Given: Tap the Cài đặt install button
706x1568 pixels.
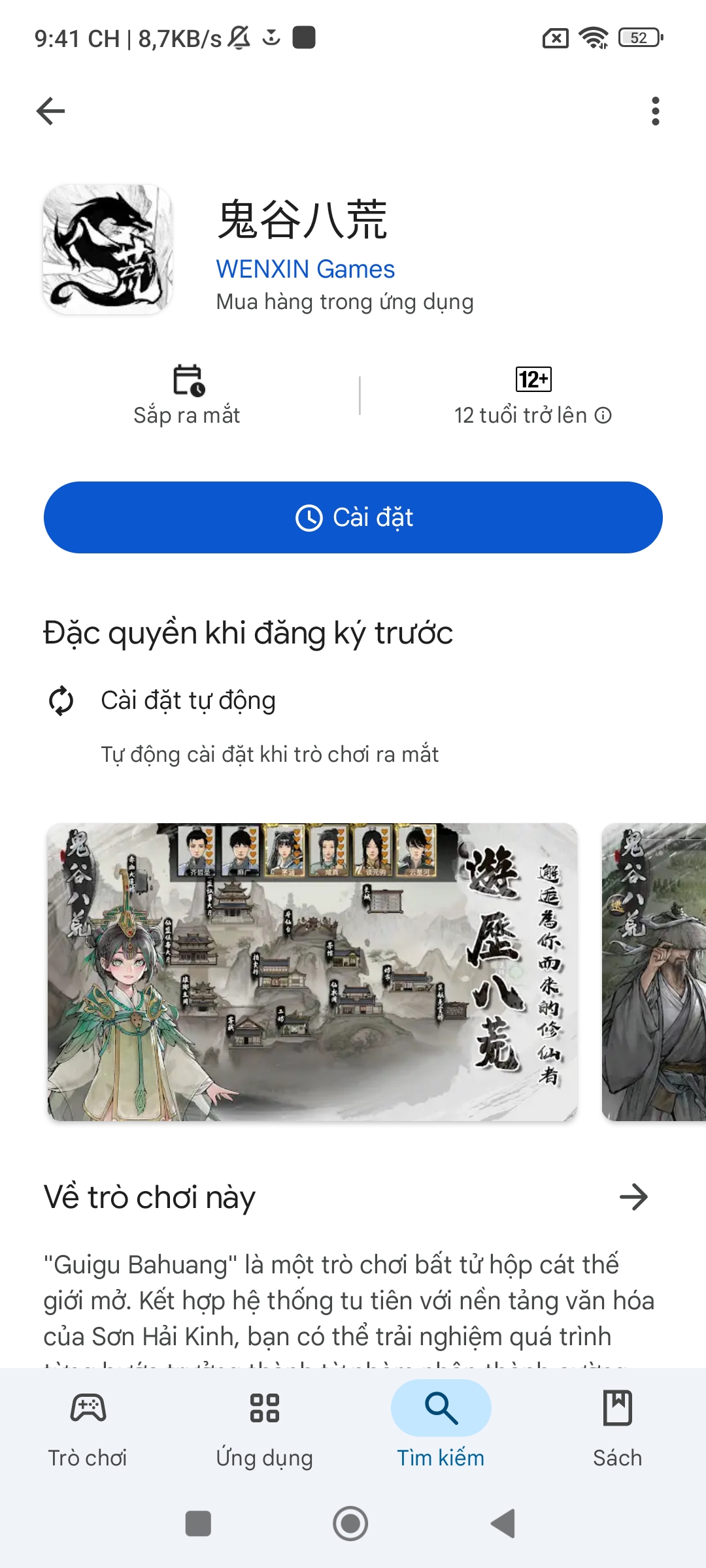Looking at the screenshot, I should click(x=353, y=517).
